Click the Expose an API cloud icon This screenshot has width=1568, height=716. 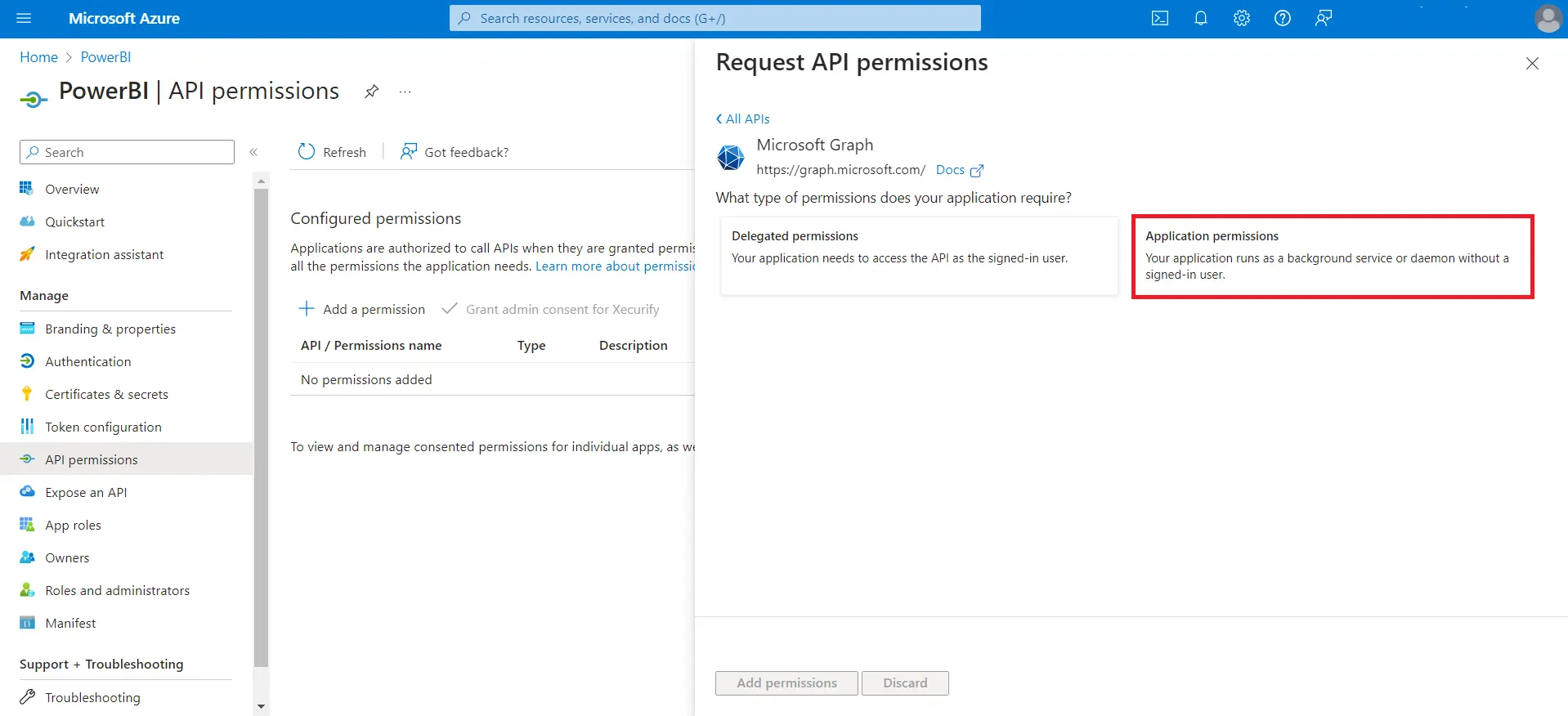click(x=27, y=492)
